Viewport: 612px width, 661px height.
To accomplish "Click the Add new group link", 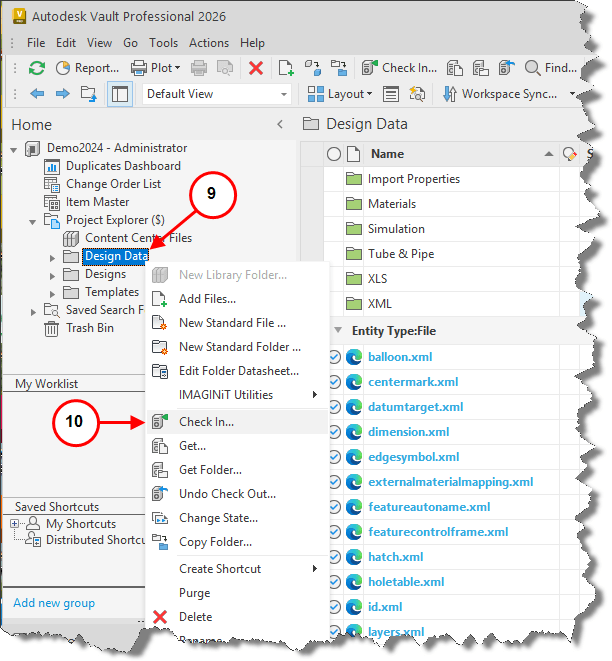I will tap(54, 603).
